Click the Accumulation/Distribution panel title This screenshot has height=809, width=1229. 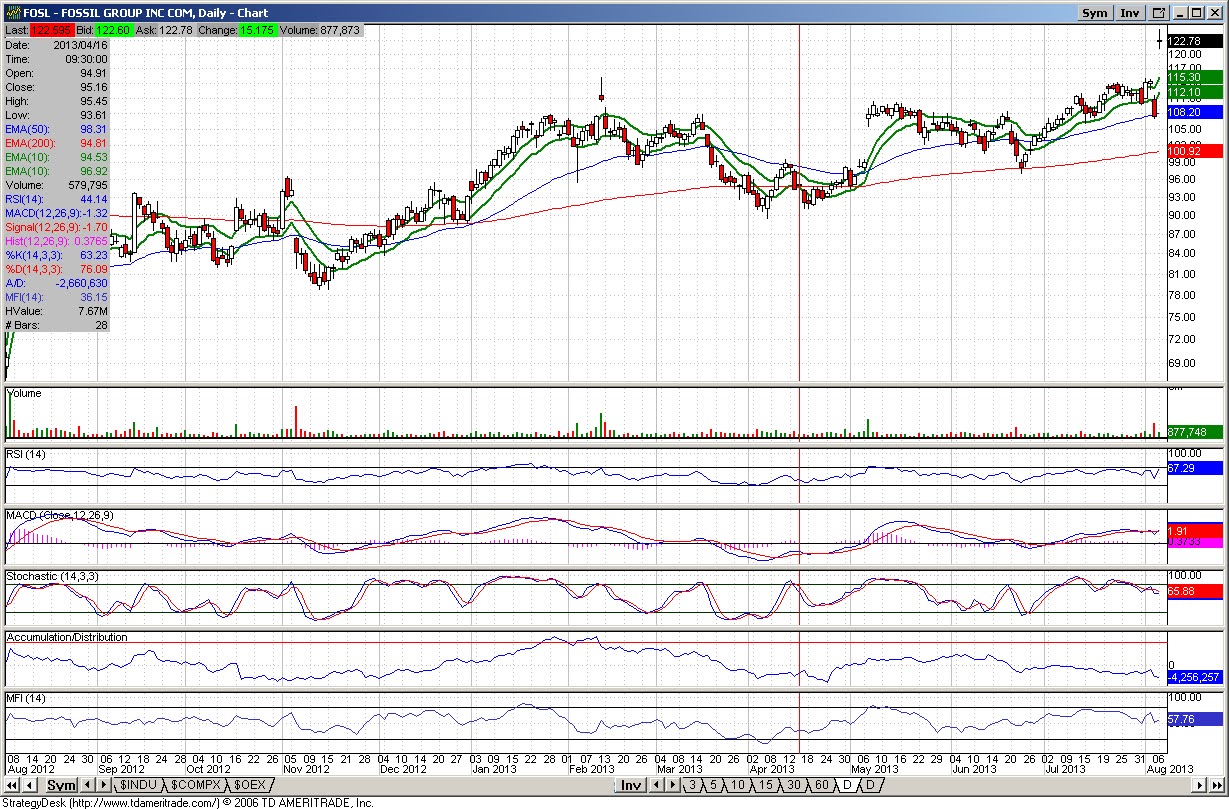pos(68,637)
